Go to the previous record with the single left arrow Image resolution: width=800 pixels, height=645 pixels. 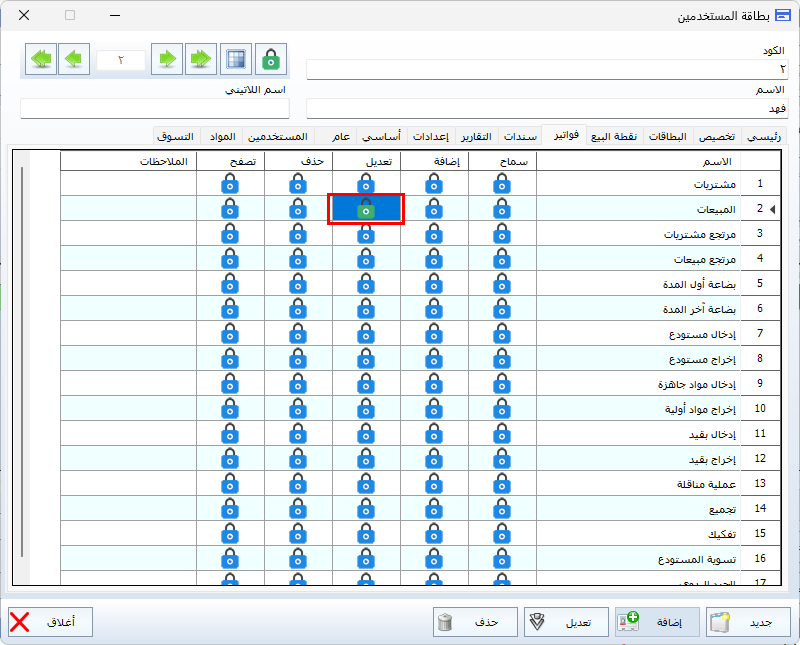click(73, 60)
